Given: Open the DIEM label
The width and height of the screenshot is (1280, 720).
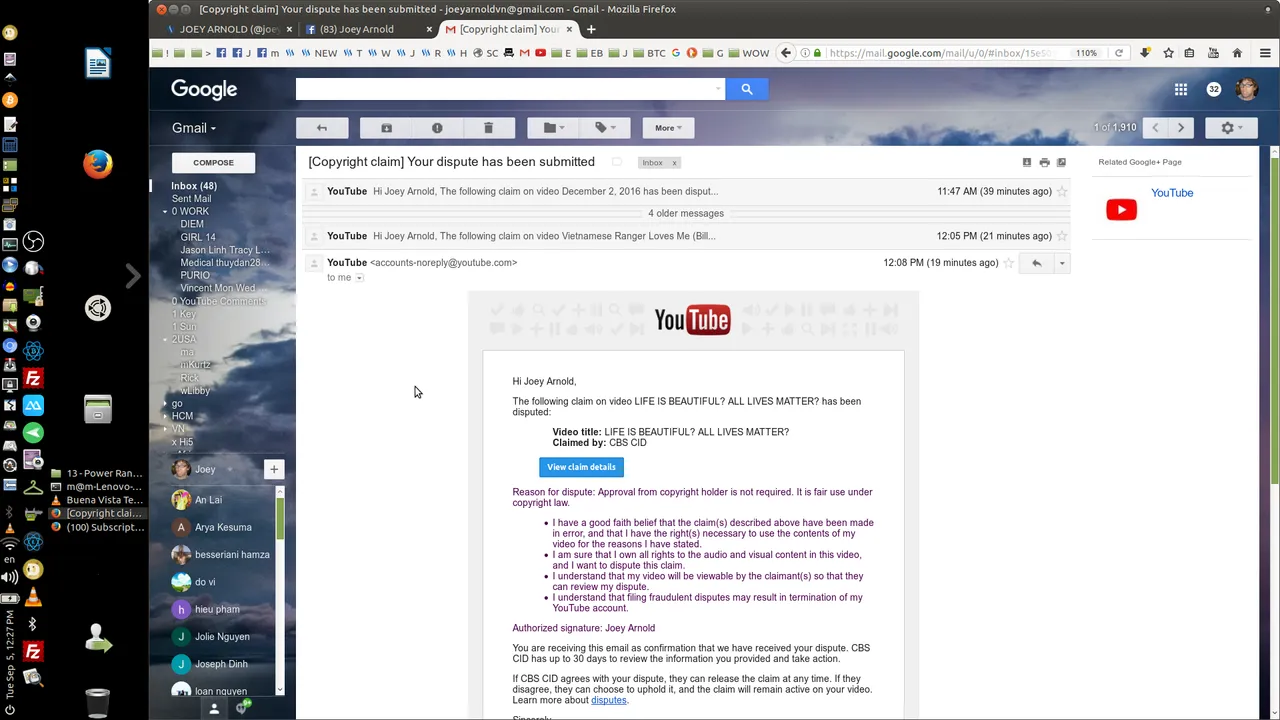Looking at the screenshot, I should click(x=192, y=224).
